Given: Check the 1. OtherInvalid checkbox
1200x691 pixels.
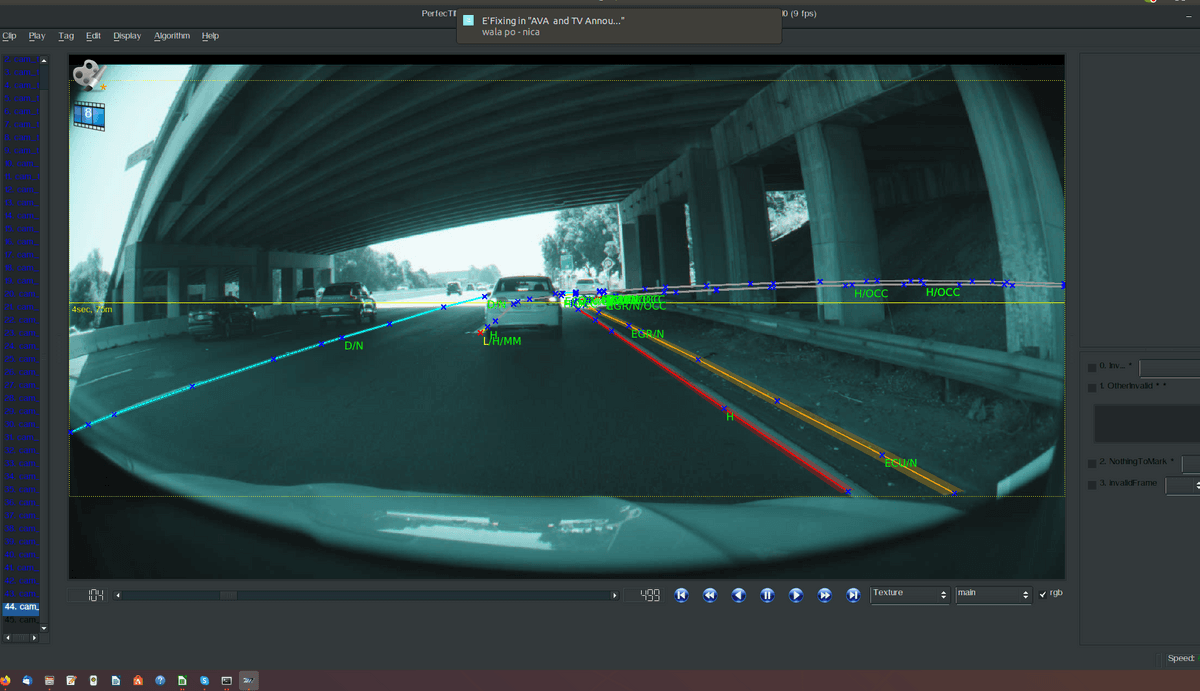Looking at the screenshot, I should (x=1092, y=386).
